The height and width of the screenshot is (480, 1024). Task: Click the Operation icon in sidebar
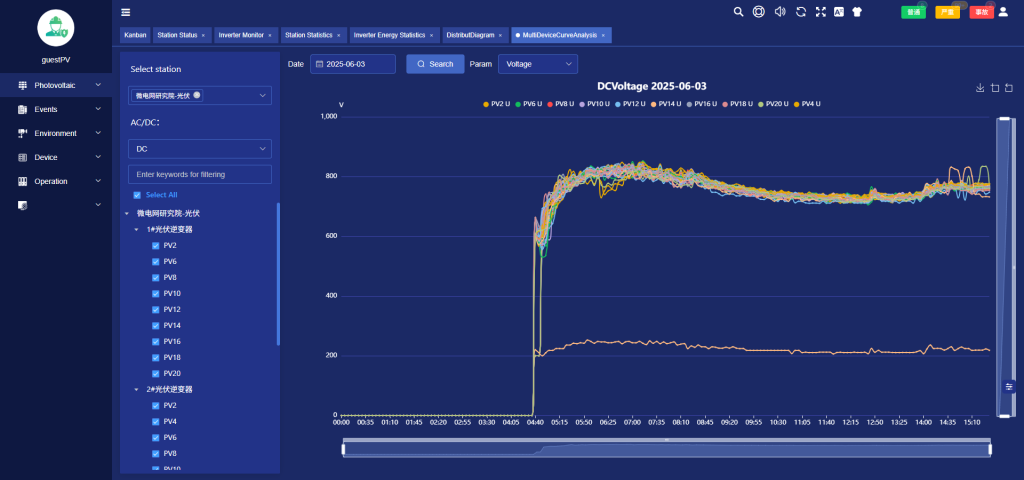[22, 182]
